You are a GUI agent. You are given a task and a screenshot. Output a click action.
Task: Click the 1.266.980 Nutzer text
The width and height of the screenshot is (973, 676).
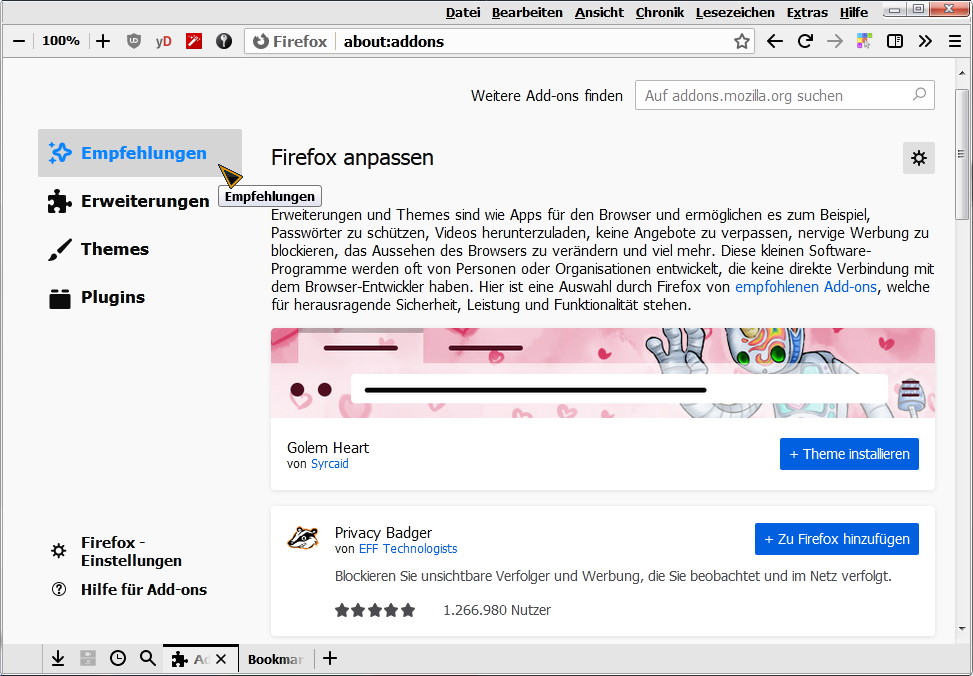496,610
